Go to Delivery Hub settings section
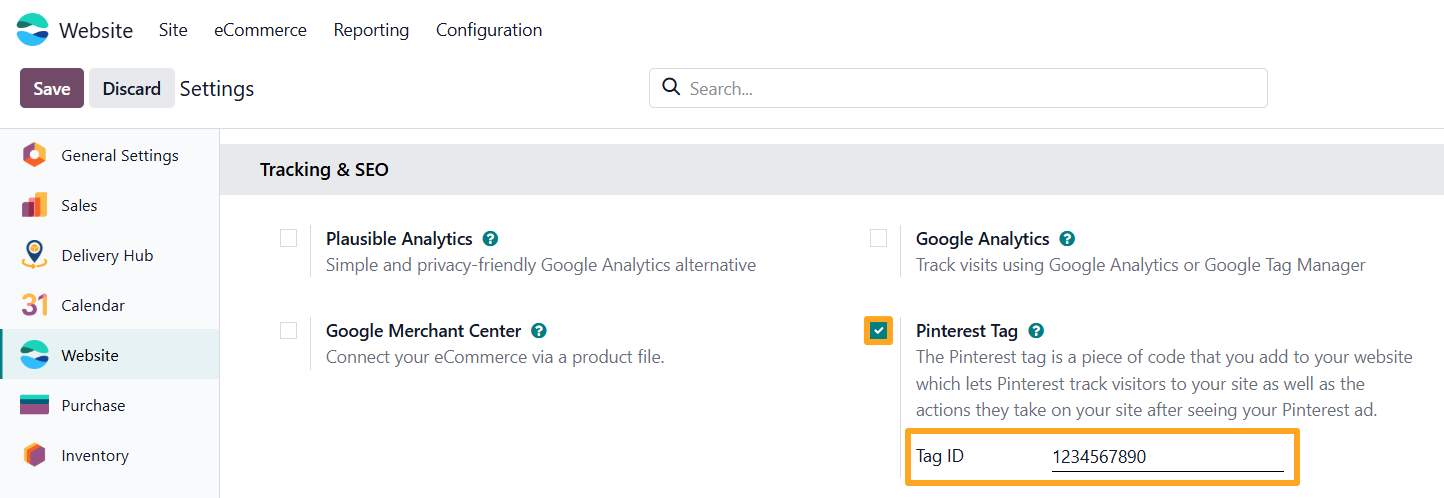 point(110,255)
